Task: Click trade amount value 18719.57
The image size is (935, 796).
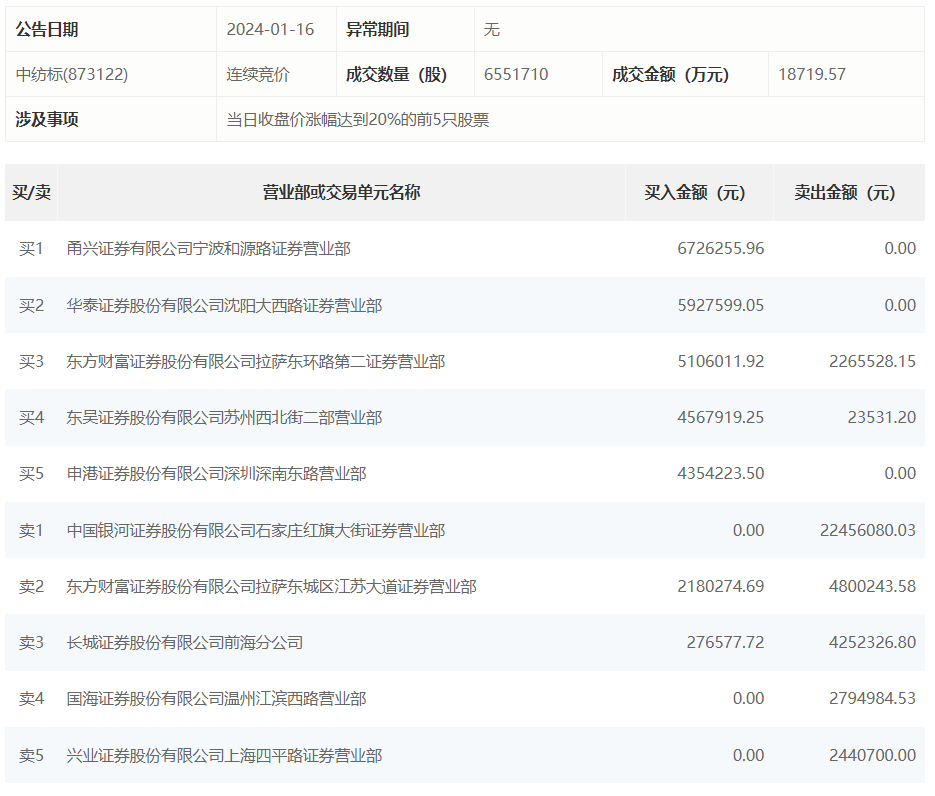Action: click(x=812, y=75)
